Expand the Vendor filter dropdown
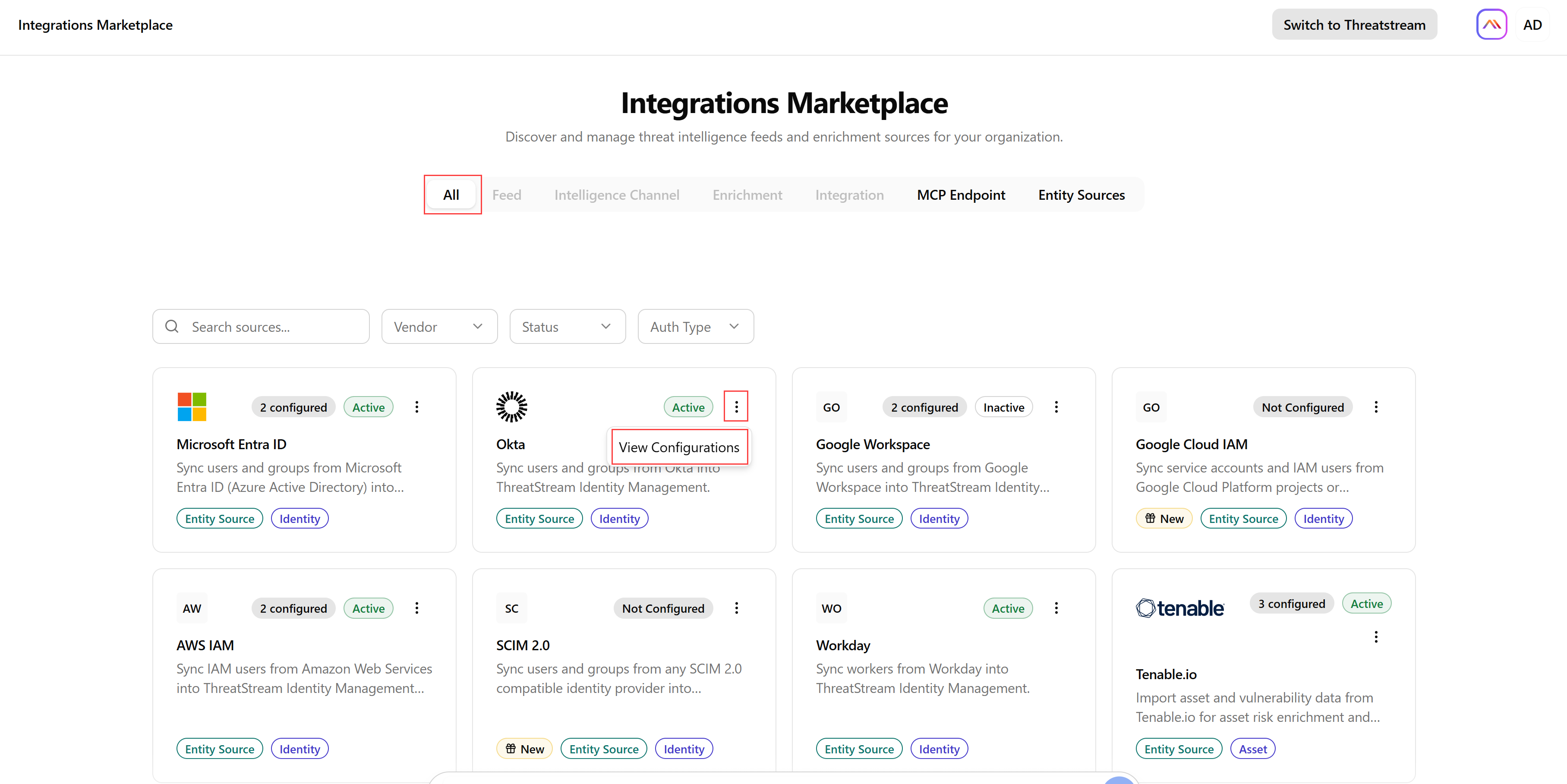 pos(439,327)
